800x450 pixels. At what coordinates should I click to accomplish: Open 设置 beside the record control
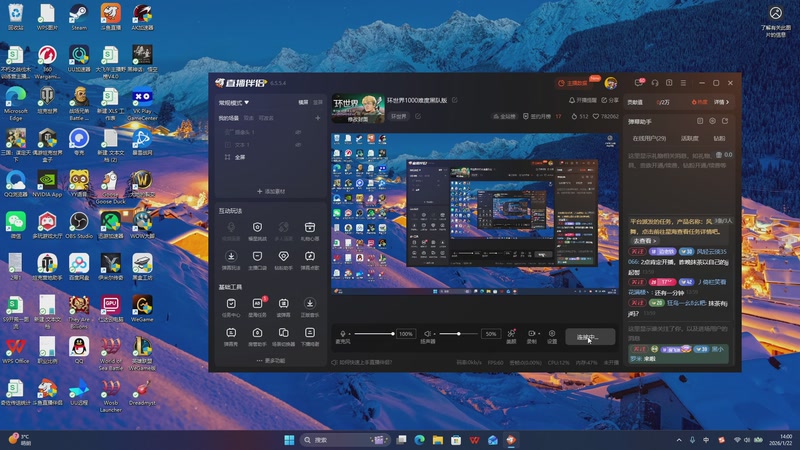point(552,336)
